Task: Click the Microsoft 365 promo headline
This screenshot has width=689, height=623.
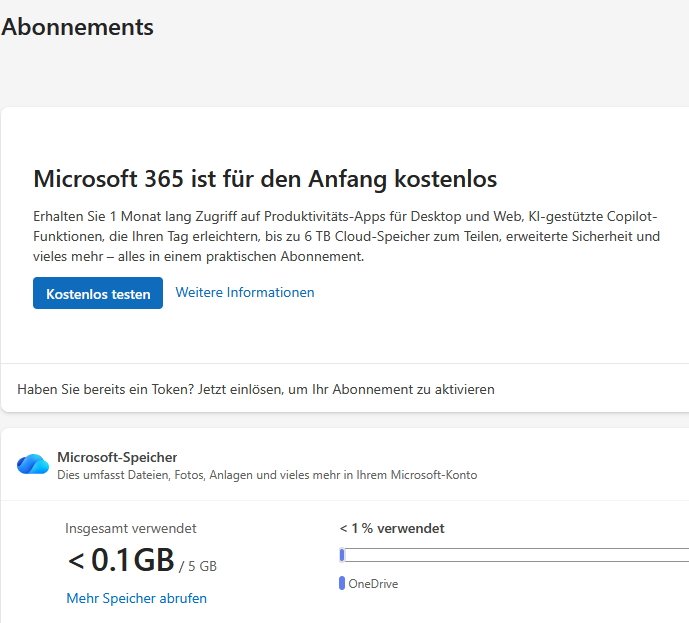Action: pyautogui.click(x=265, y=179)
